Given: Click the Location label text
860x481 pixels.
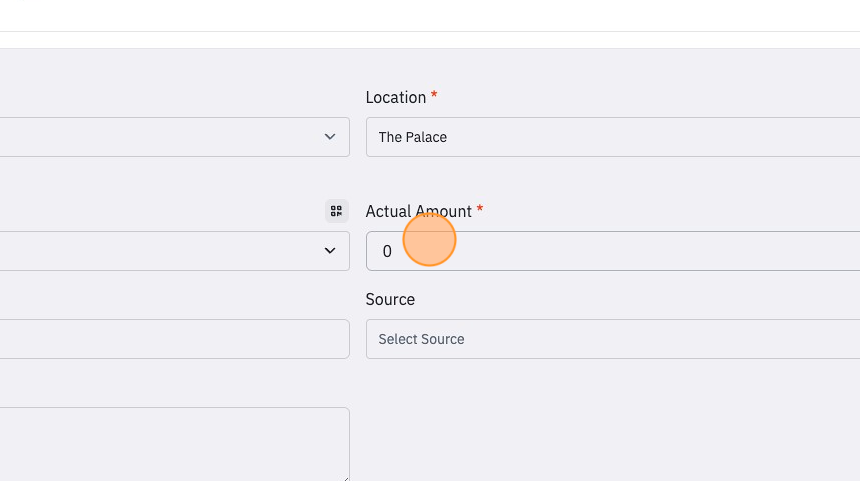Looking at the screenshot, I should (395, 98).
